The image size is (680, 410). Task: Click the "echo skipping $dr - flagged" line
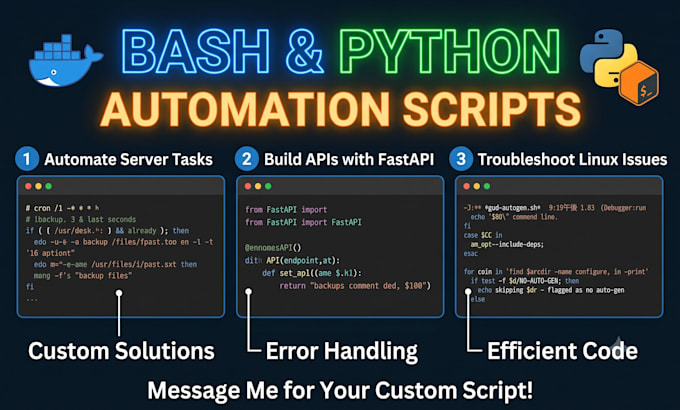(x=551, y=290)
